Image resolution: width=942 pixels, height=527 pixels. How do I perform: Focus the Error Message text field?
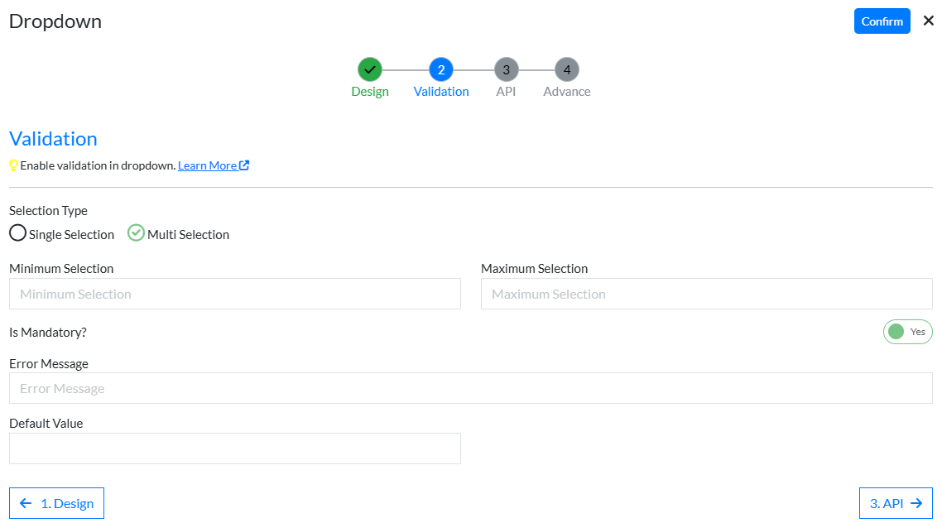[x=470, y=388]
